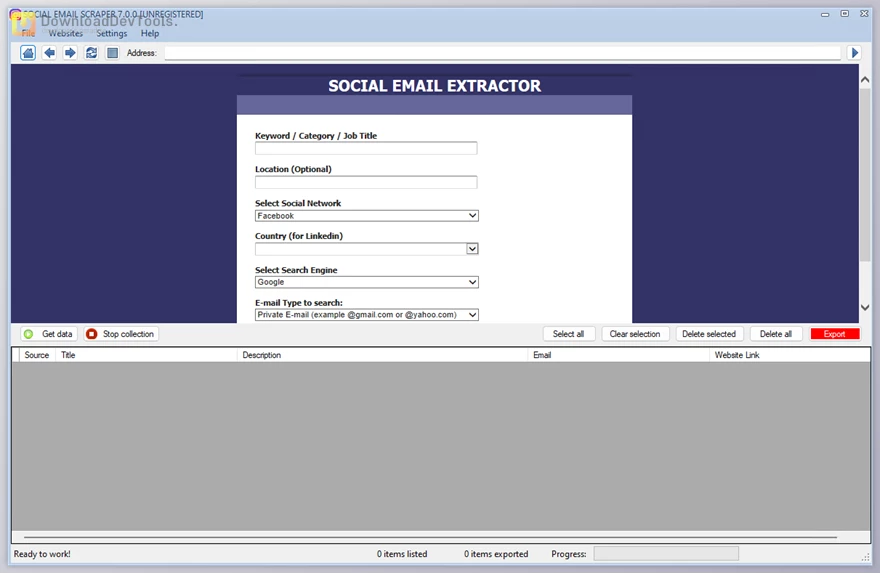The height and width of the screenshot is (573, 880).
Task: Maximize the Social Email Scraper window
Action: (x=845, y=13)
